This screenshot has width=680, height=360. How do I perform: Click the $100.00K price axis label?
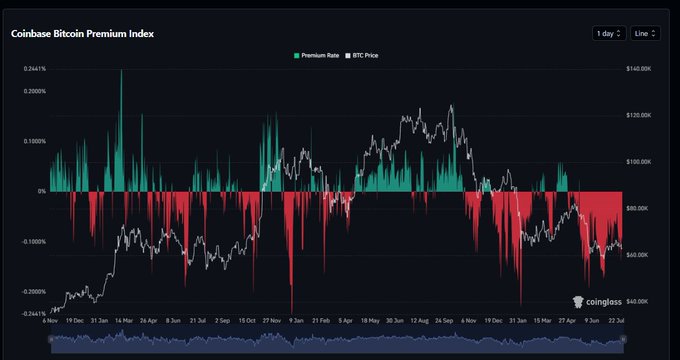click(639, 162)
